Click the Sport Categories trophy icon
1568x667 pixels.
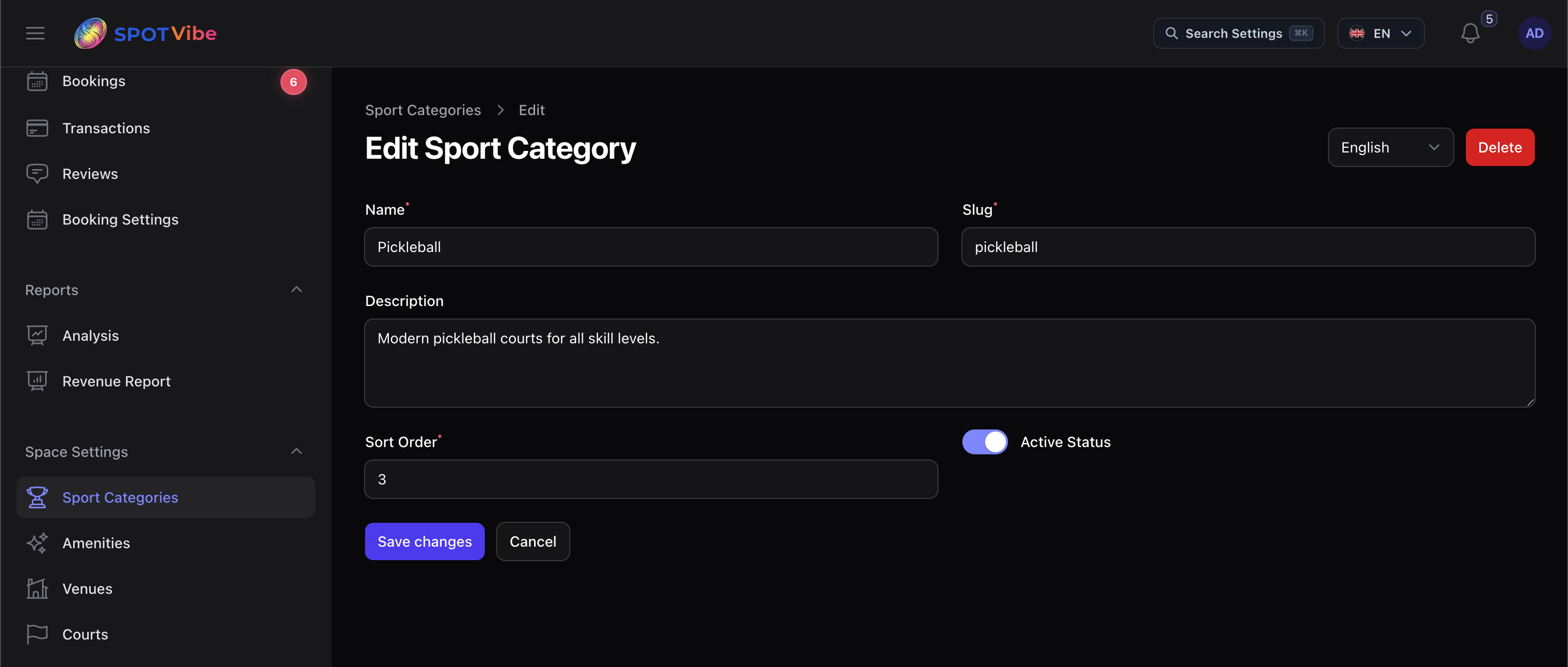pos(37,497)
